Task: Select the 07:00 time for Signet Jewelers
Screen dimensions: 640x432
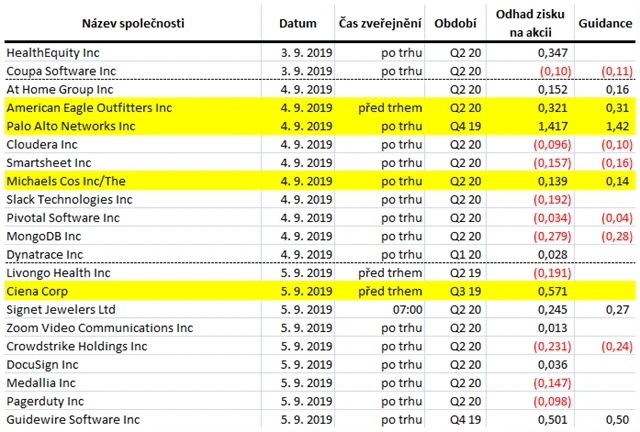Action: pos(407,310)
